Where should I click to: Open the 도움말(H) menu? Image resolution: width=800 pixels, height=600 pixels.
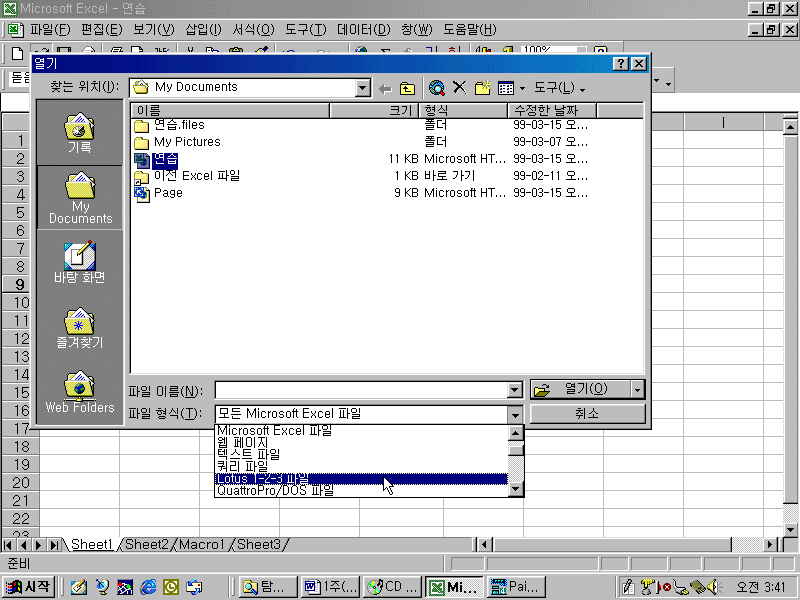(x=469, y=30)
